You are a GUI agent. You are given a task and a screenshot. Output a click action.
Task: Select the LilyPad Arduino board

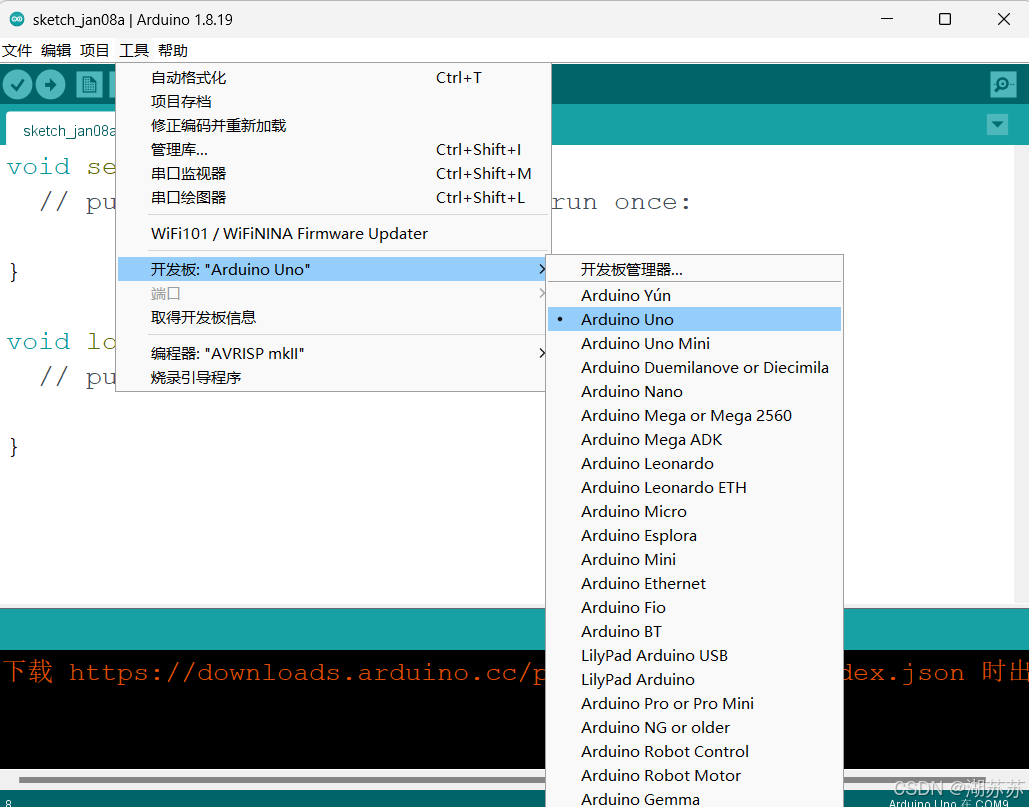point(694,680)
